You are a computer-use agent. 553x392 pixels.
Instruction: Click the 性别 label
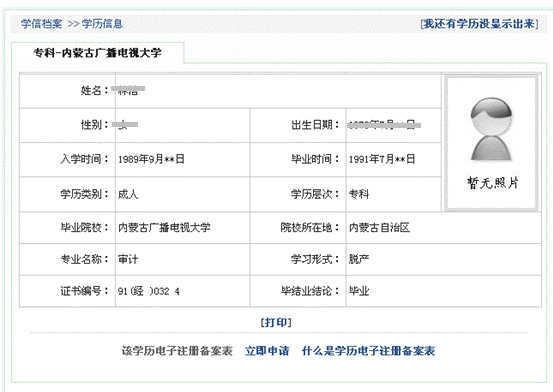(95, 125)
